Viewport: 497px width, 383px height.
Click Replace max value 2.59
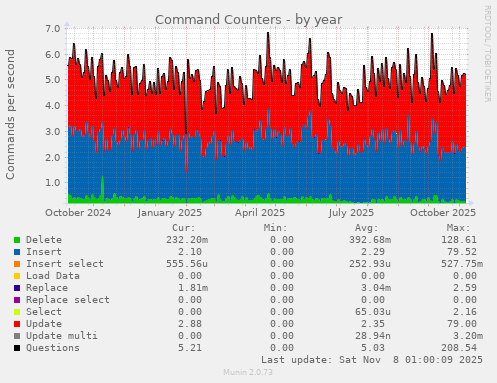[465, 288]
